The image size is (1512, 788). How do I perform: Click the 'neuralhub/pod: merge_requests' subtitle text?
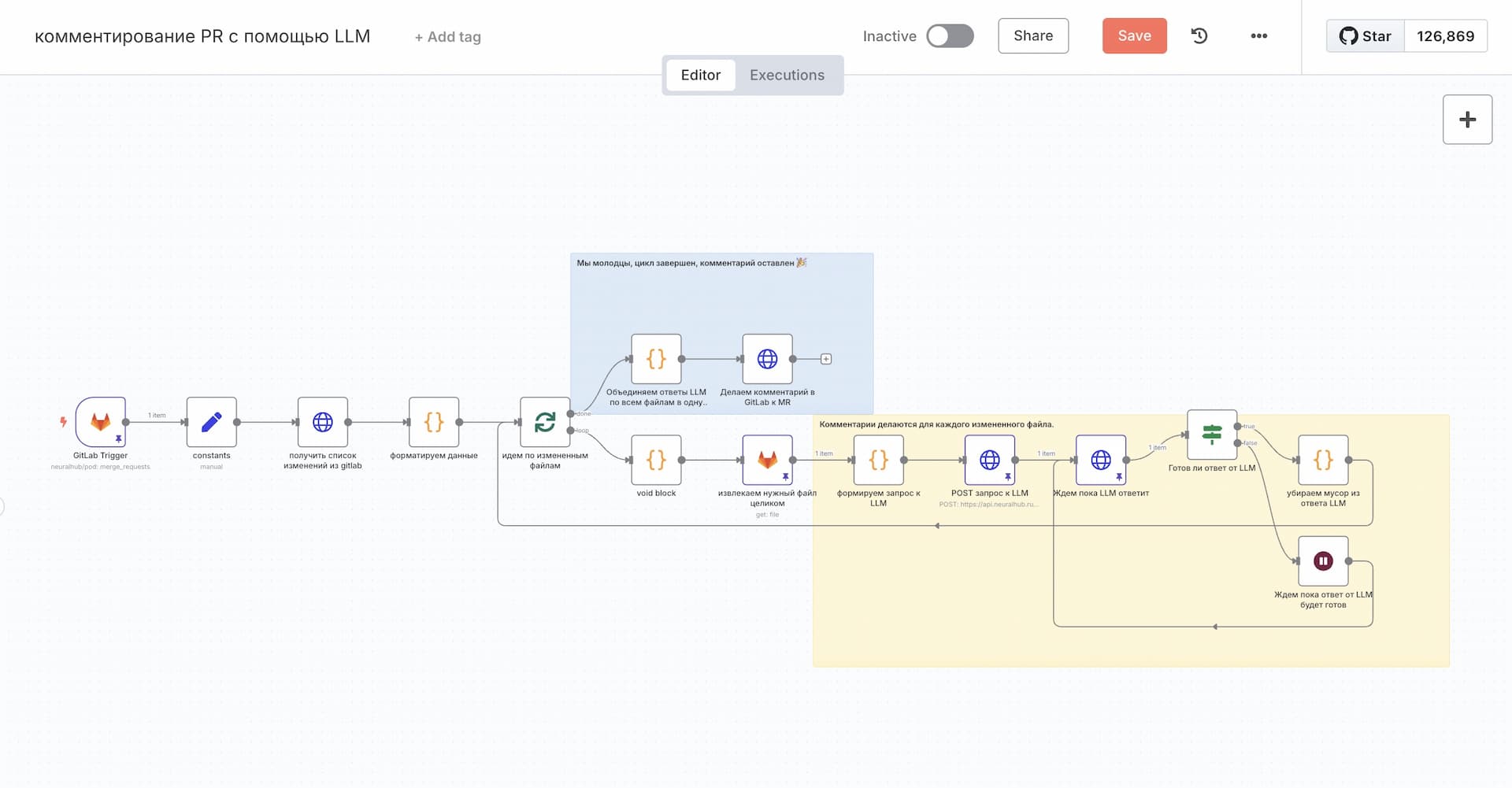100,467
